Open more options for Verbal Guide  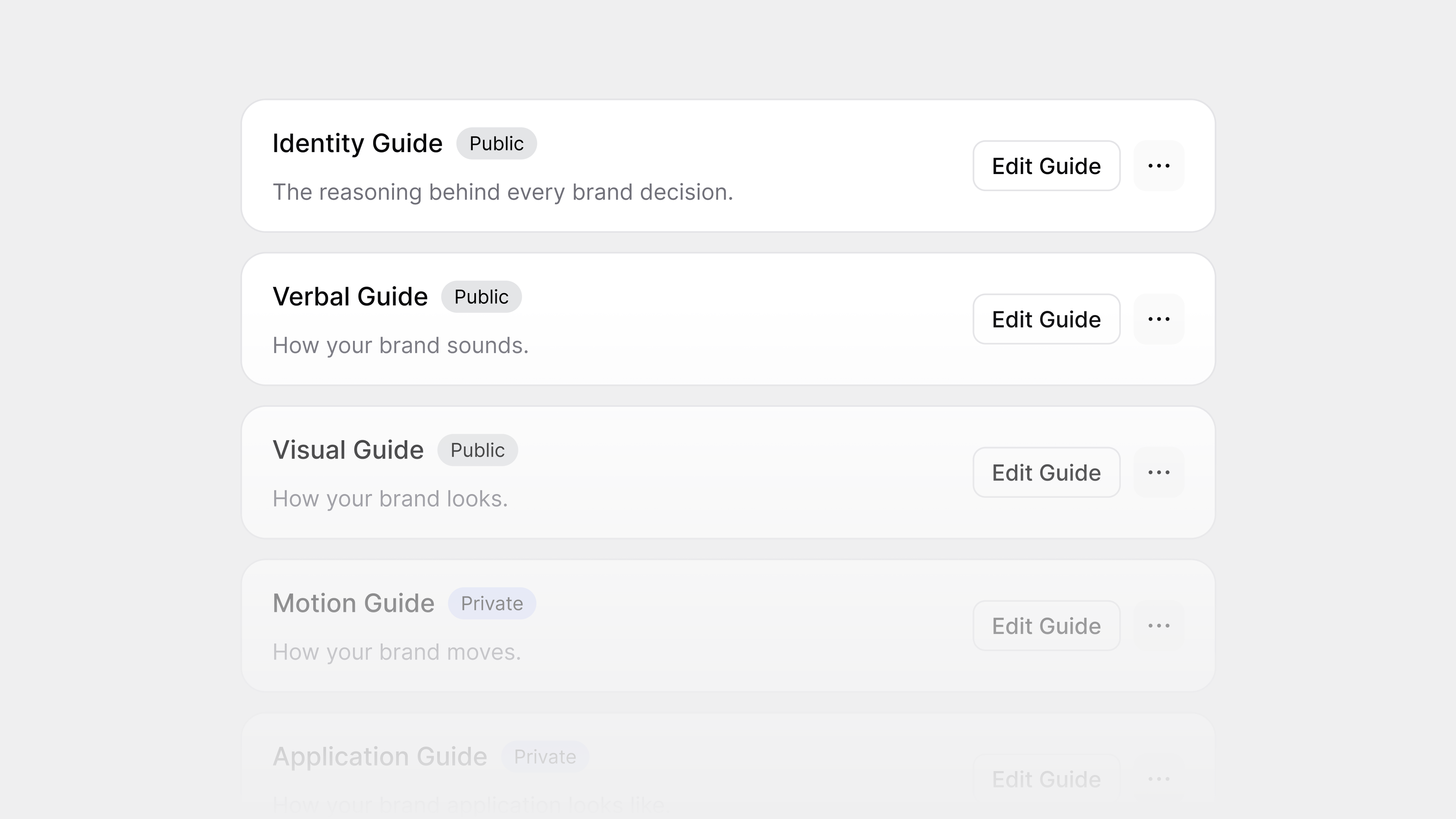tap(1159, 319)
